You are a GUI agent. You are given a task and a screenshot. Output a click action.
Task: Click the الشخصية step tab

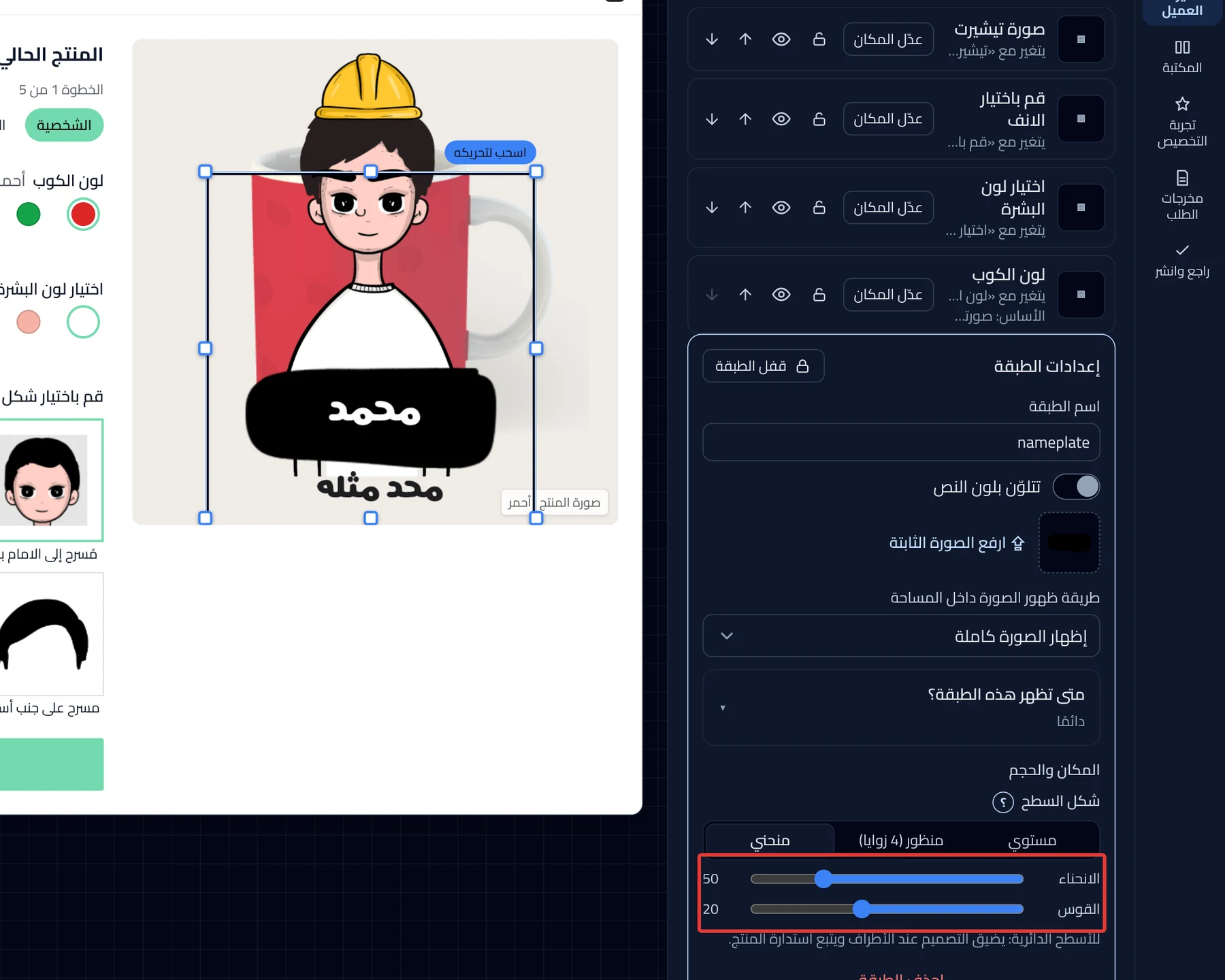coord(64,125)
